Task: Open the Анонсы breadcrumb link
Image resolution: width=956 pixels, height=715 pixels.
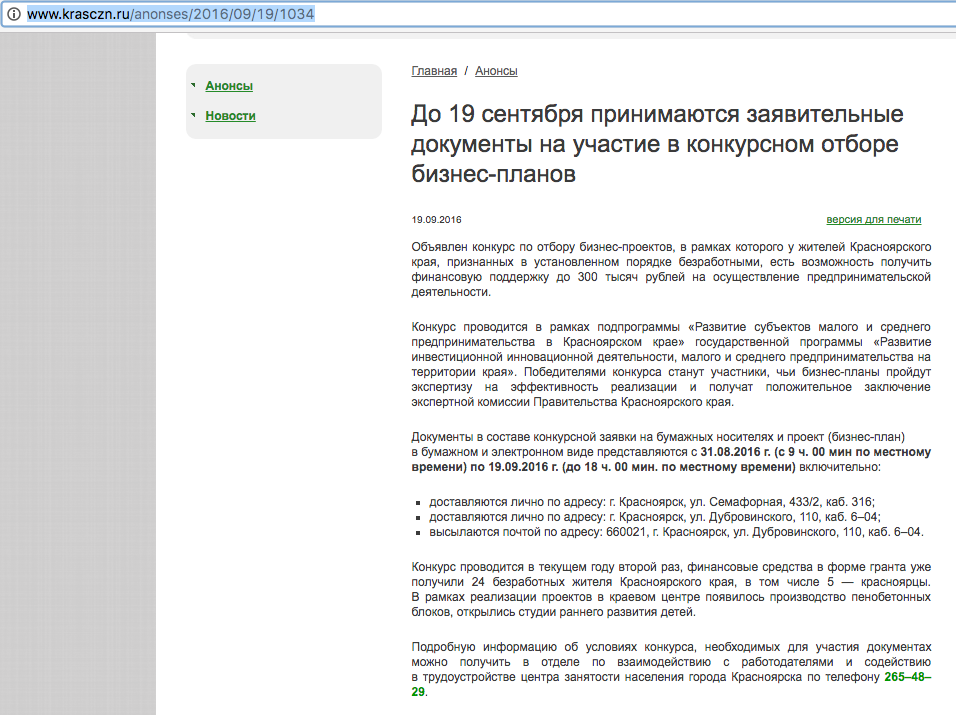Action: [496, 71]
